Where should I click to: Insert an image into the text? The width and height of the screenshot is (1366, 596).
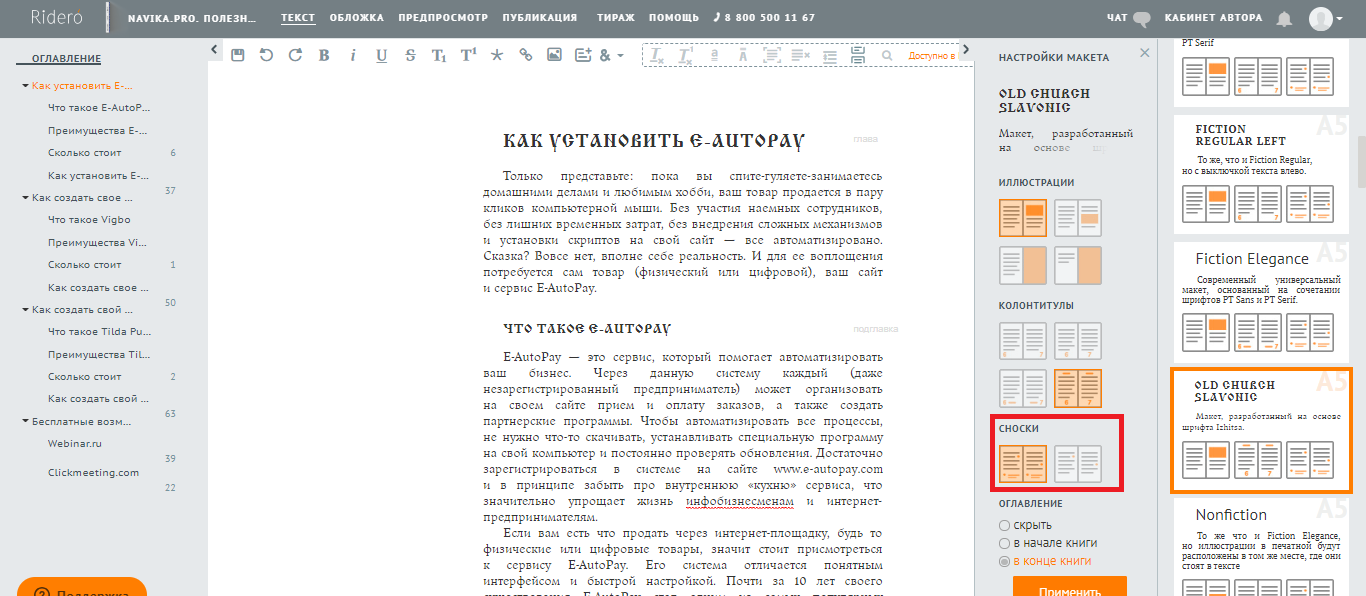coord(554,55)
